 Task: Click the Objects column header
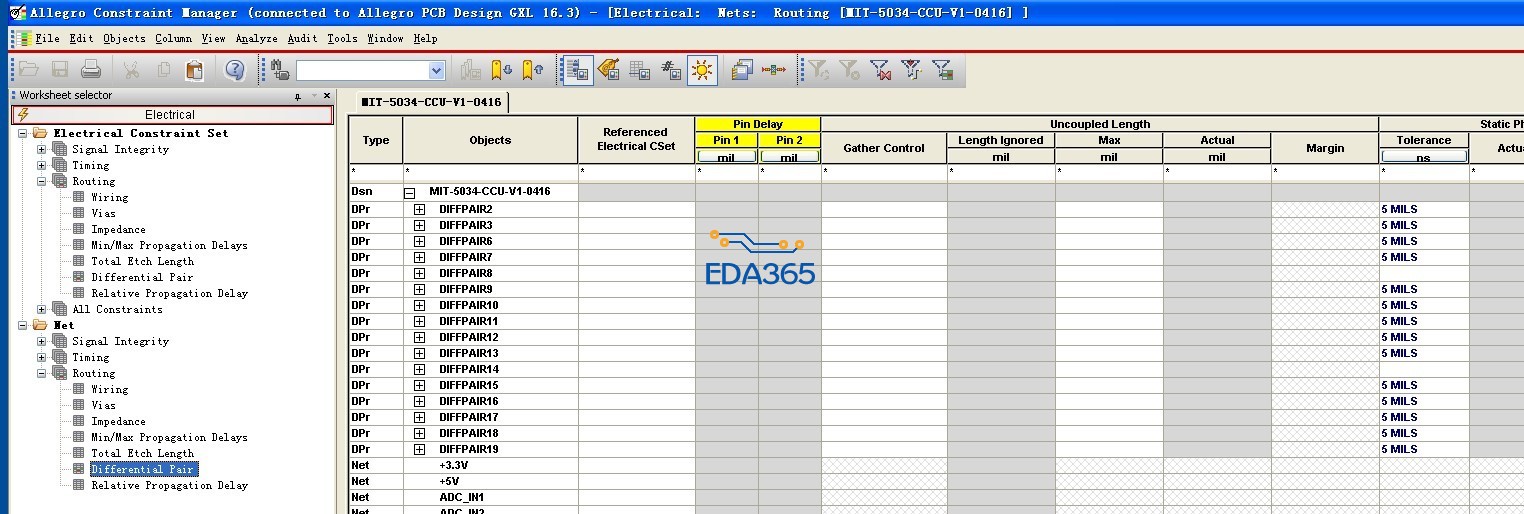point(490,140)
